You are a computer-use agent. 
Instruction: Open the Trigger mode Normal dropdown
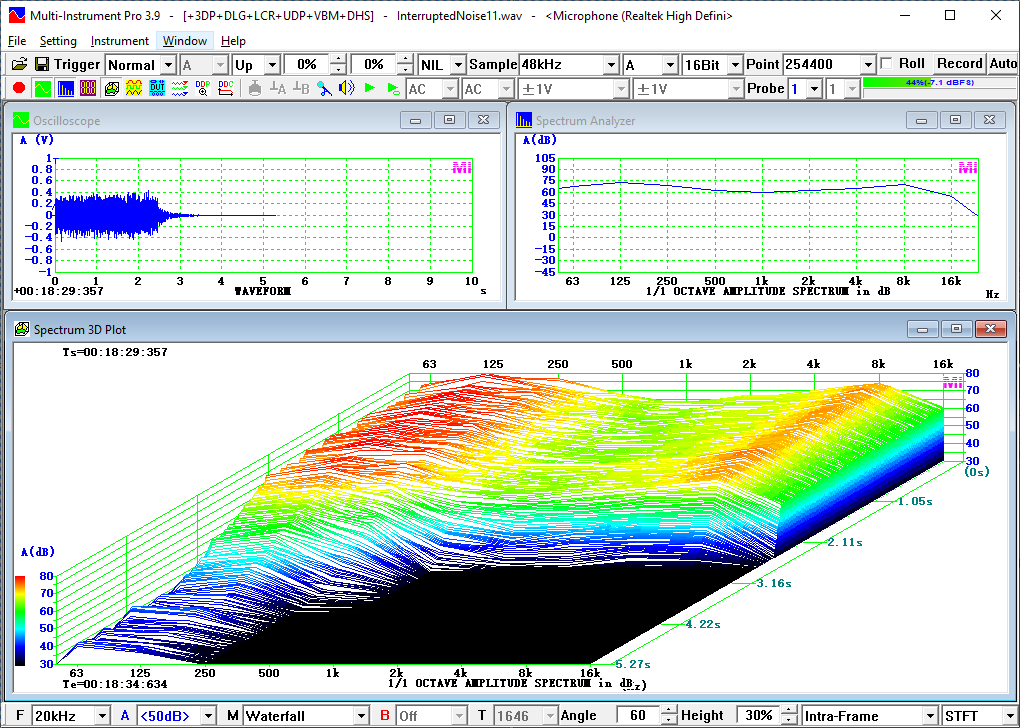pos(167,64)
